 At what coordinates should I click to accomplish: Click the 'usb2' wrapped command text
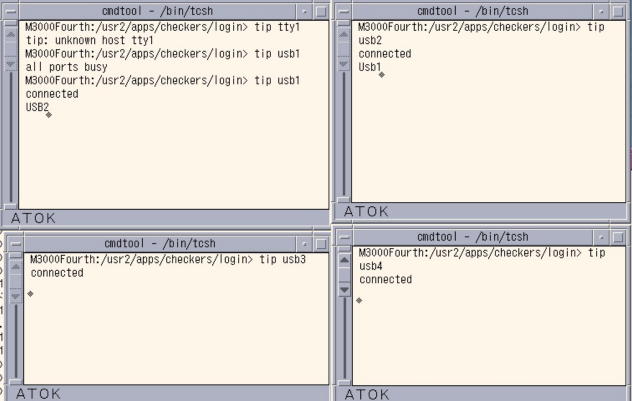pos(370,40)
